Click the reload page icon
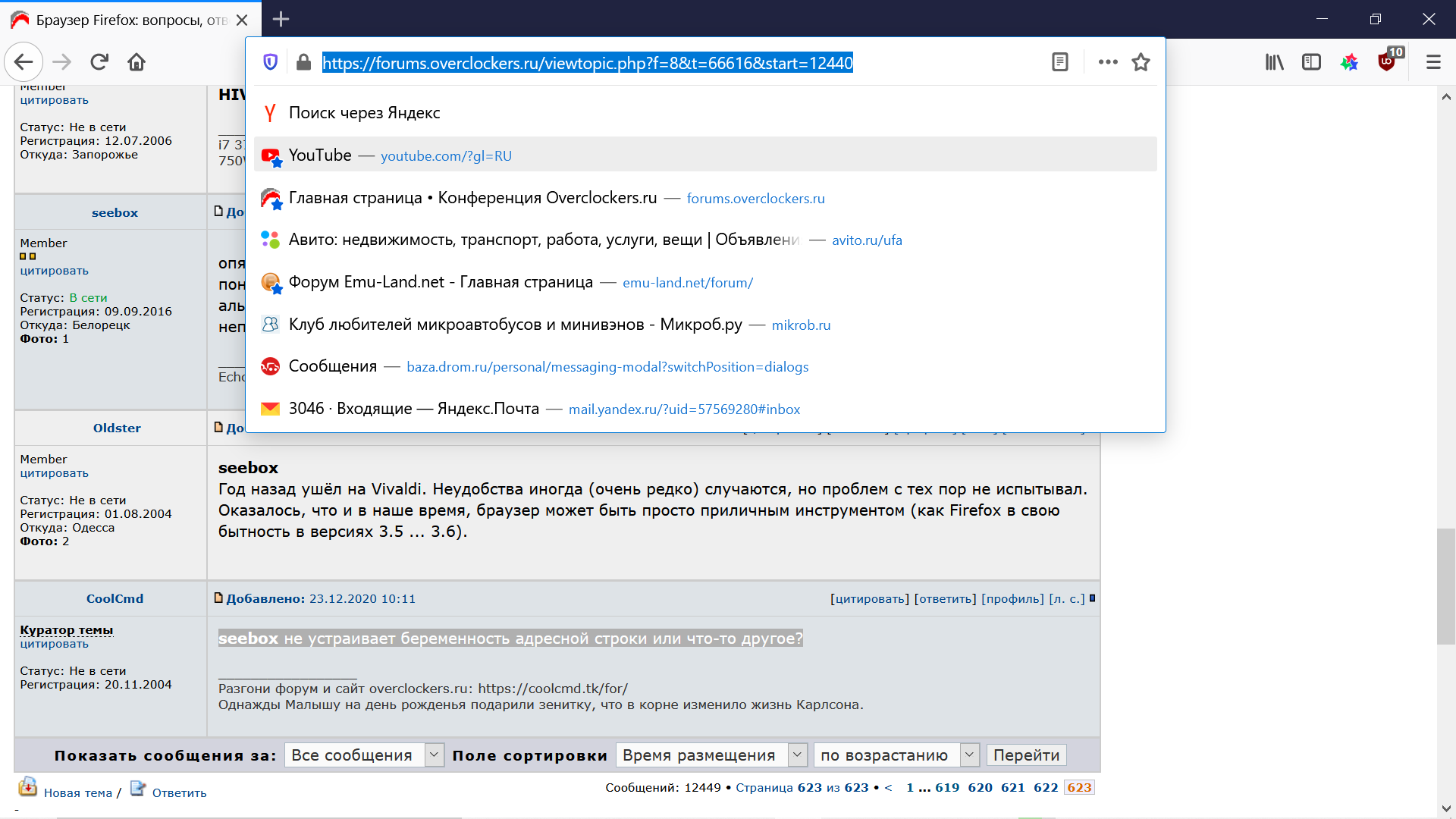 (x=99, y=62)
